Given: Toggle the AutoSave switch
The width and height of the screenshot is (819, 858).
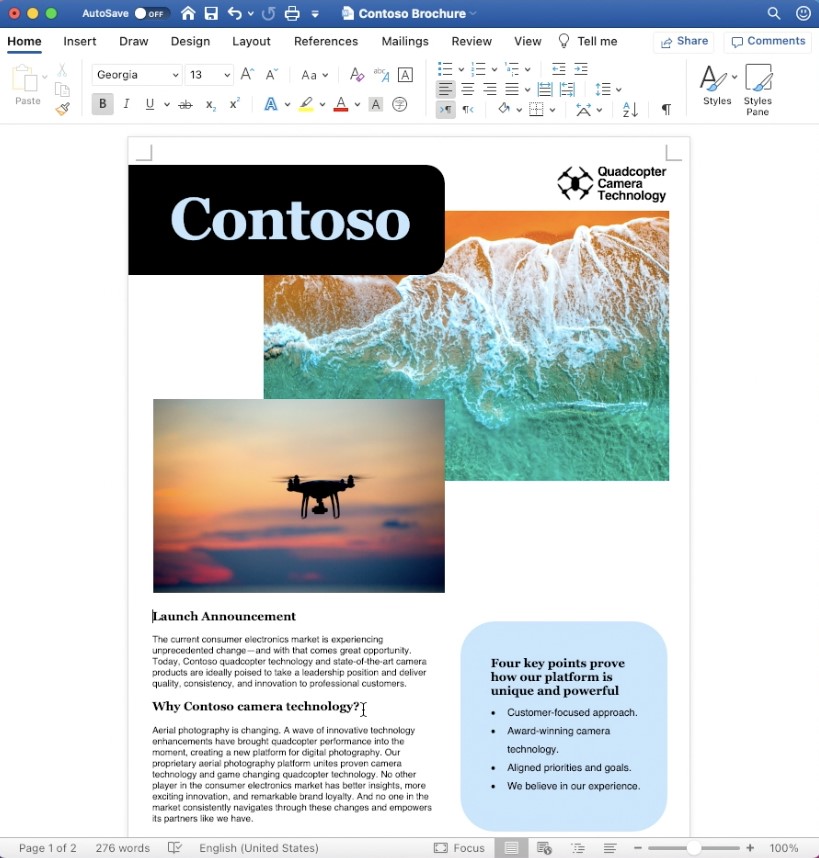Looking at the screenshot, I should pos(151,14).
